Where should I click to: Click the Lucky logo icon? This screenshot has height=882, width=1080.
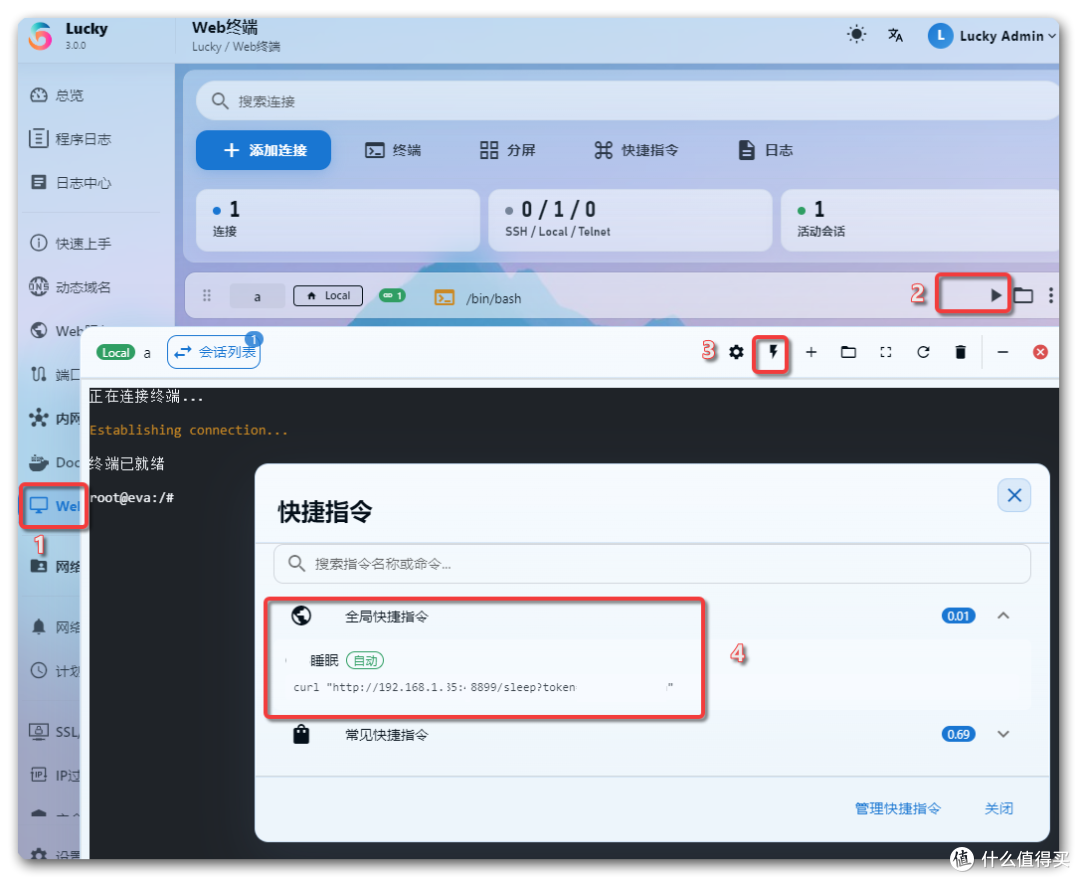coord(40,36)
